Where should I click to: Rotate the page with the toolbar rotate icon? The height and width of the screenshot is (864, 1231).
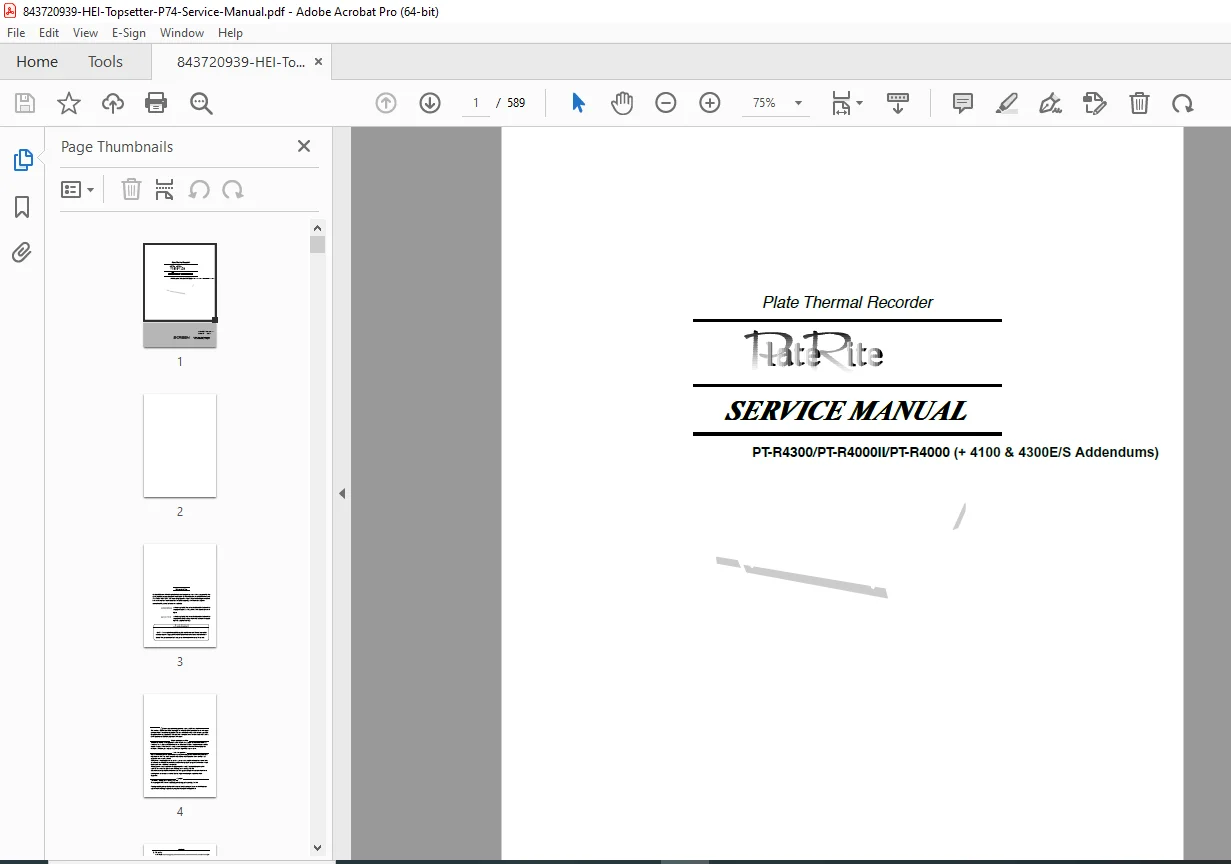pos(1183,103)
